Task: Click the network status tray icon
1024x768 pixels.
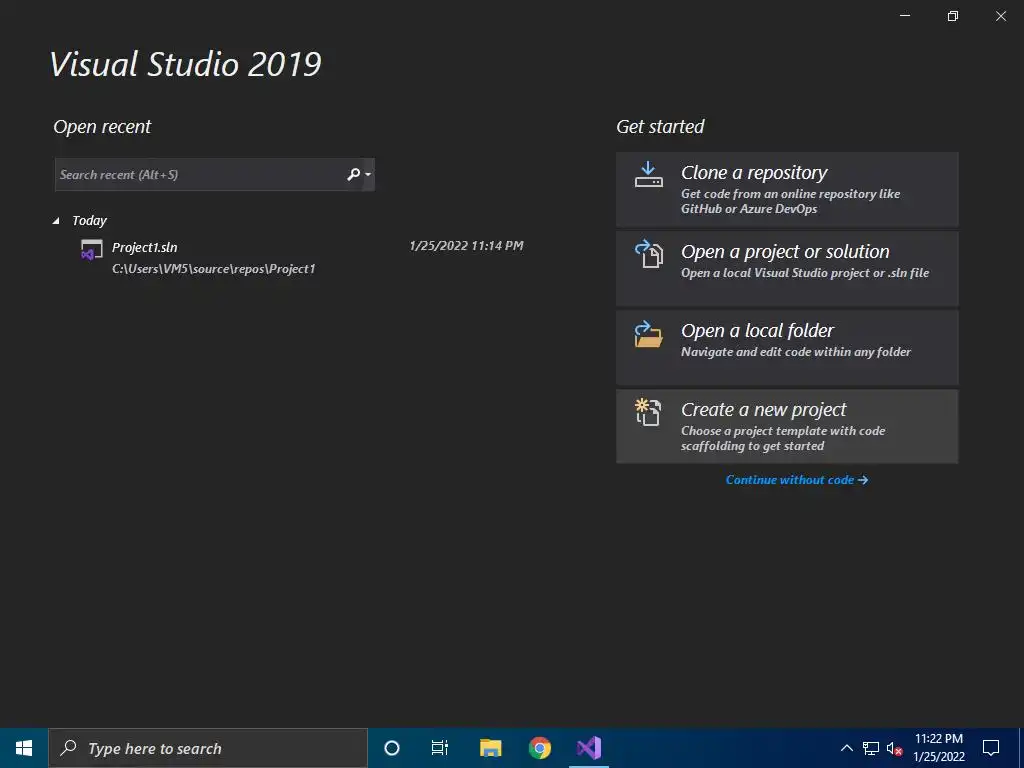Action: (x=871, y=748)
